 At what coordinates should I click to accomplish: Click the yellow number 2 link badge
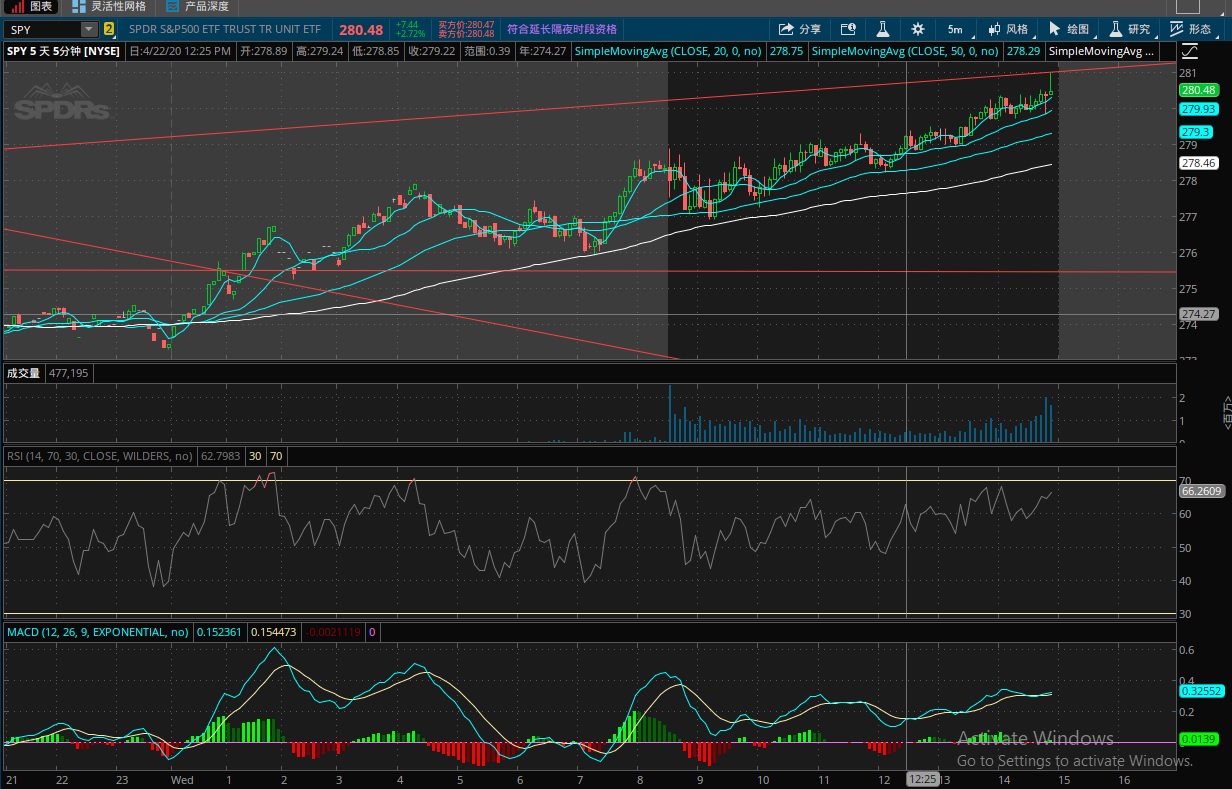[x=109, y=30]
